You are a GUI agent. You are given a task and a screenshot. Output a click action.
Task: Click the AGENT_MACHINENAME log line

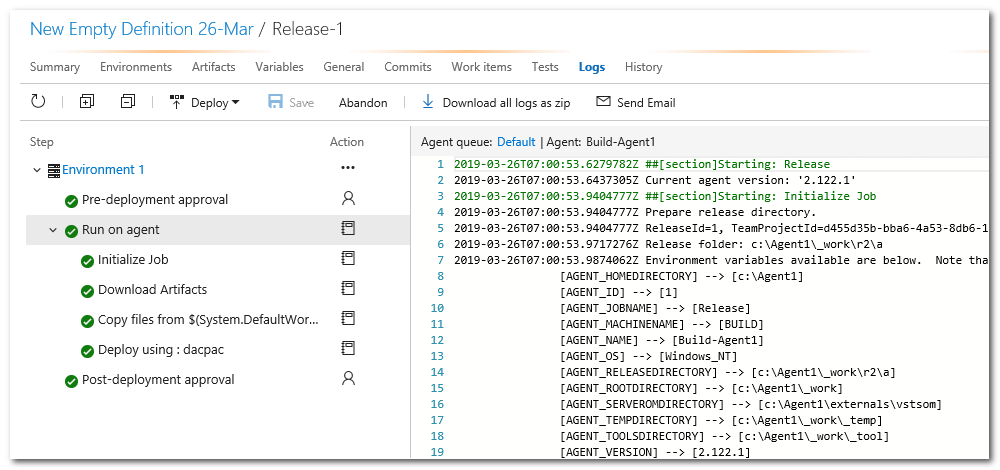(661, 324)
